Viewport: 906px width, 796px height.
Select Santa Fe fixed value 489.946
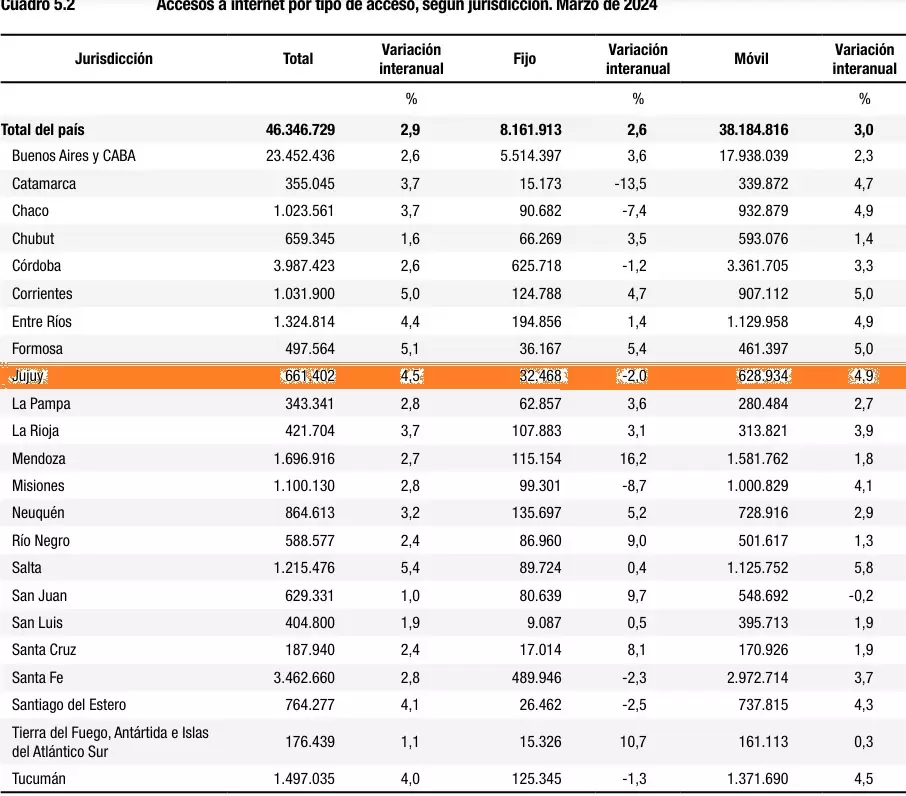coord(536,678)
